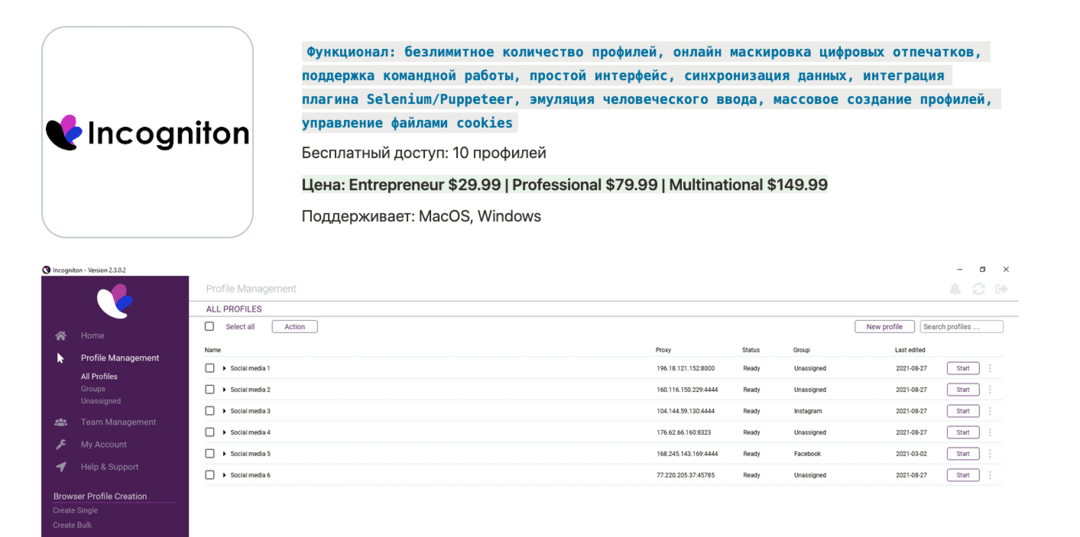Start the Social media 3 profile
This screenshot has height=537, width=1080.
(963, 411)
